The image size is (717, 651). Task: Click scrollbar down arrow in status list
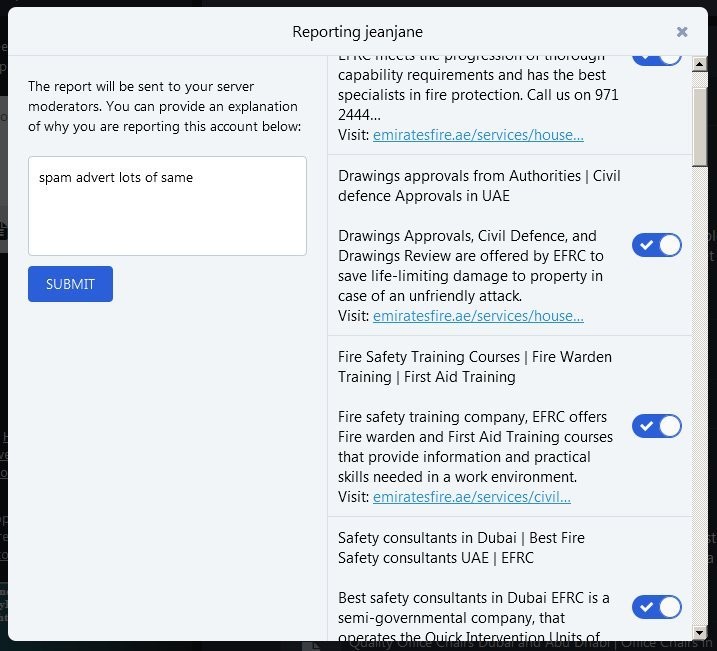coord(700,633)
